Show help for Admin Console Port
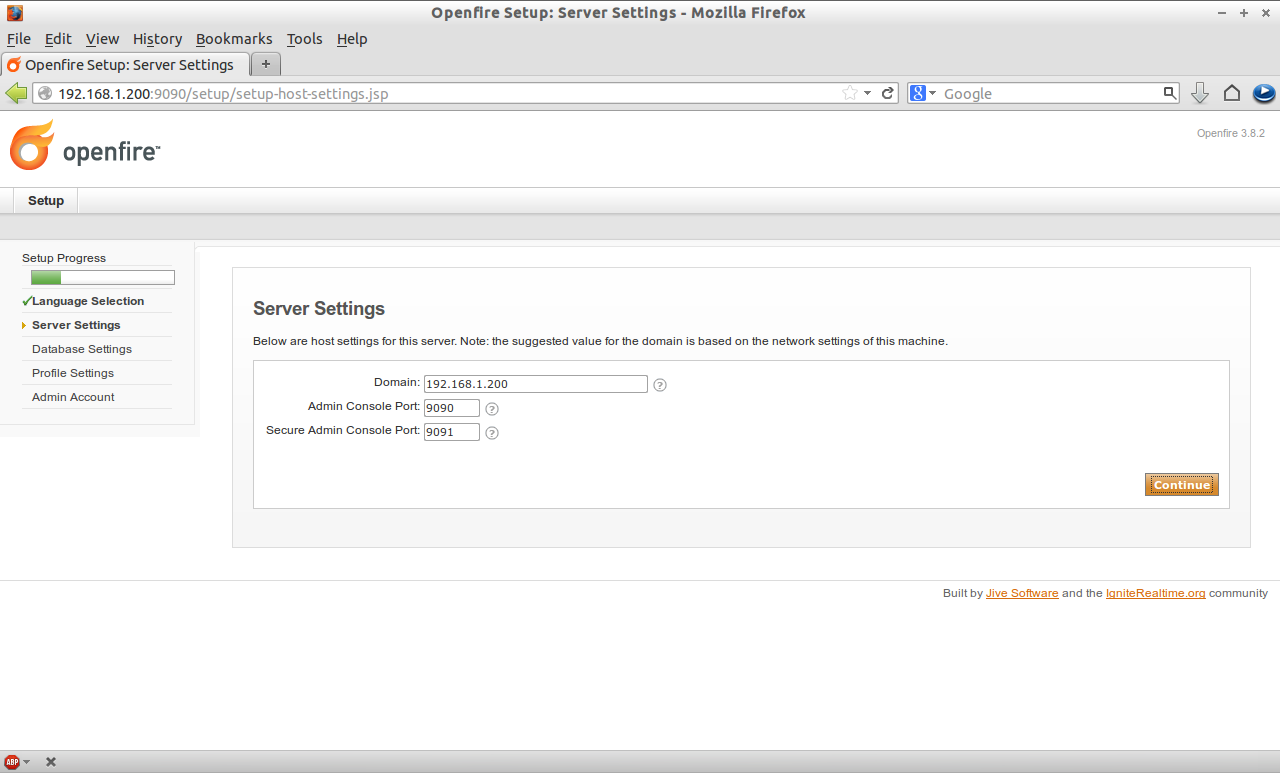1280x774 pixels. (x=492, y=409)
